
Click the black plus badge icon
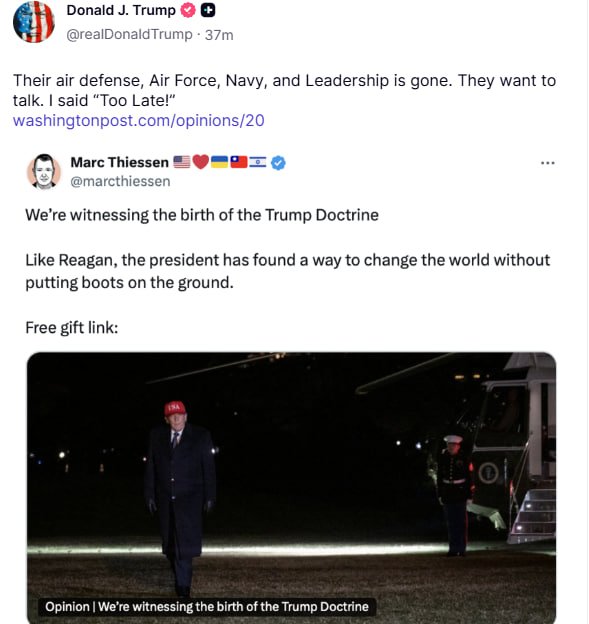tap(208, 10)
